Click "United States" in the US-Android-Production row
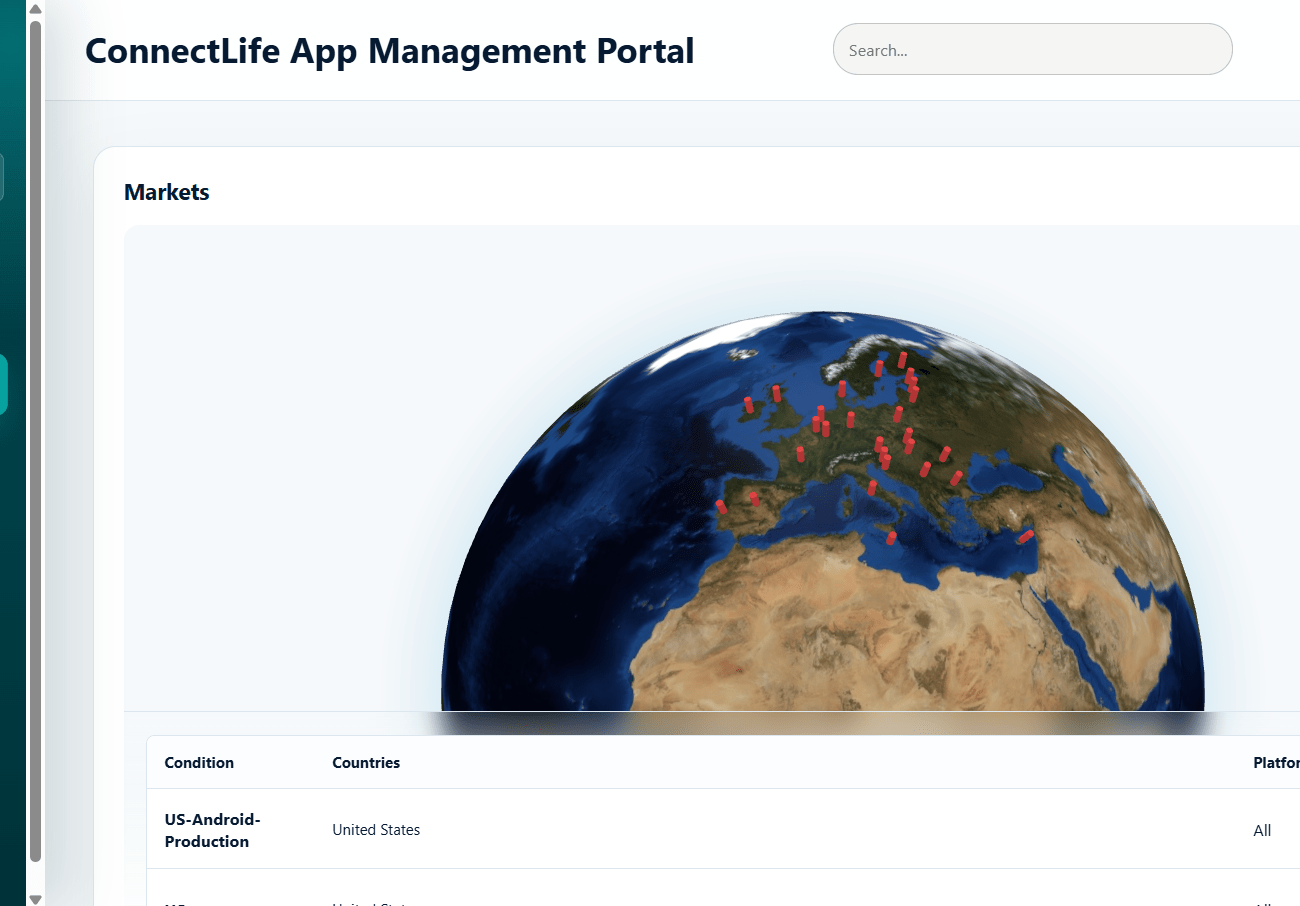Viewport: 1300px width, 906px height. tap(376, 830)
